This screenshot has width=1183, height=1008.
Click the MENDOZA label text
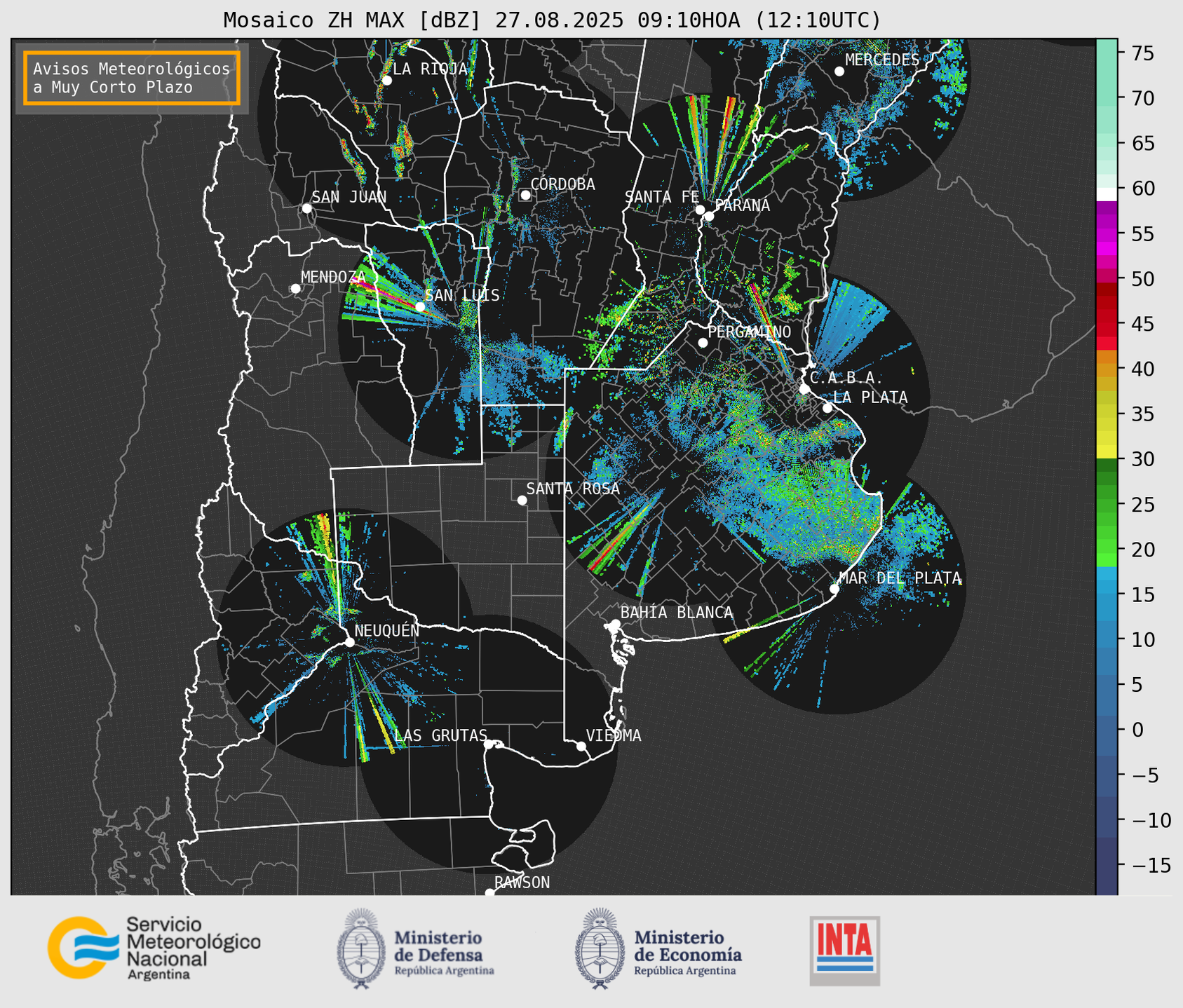334,277
